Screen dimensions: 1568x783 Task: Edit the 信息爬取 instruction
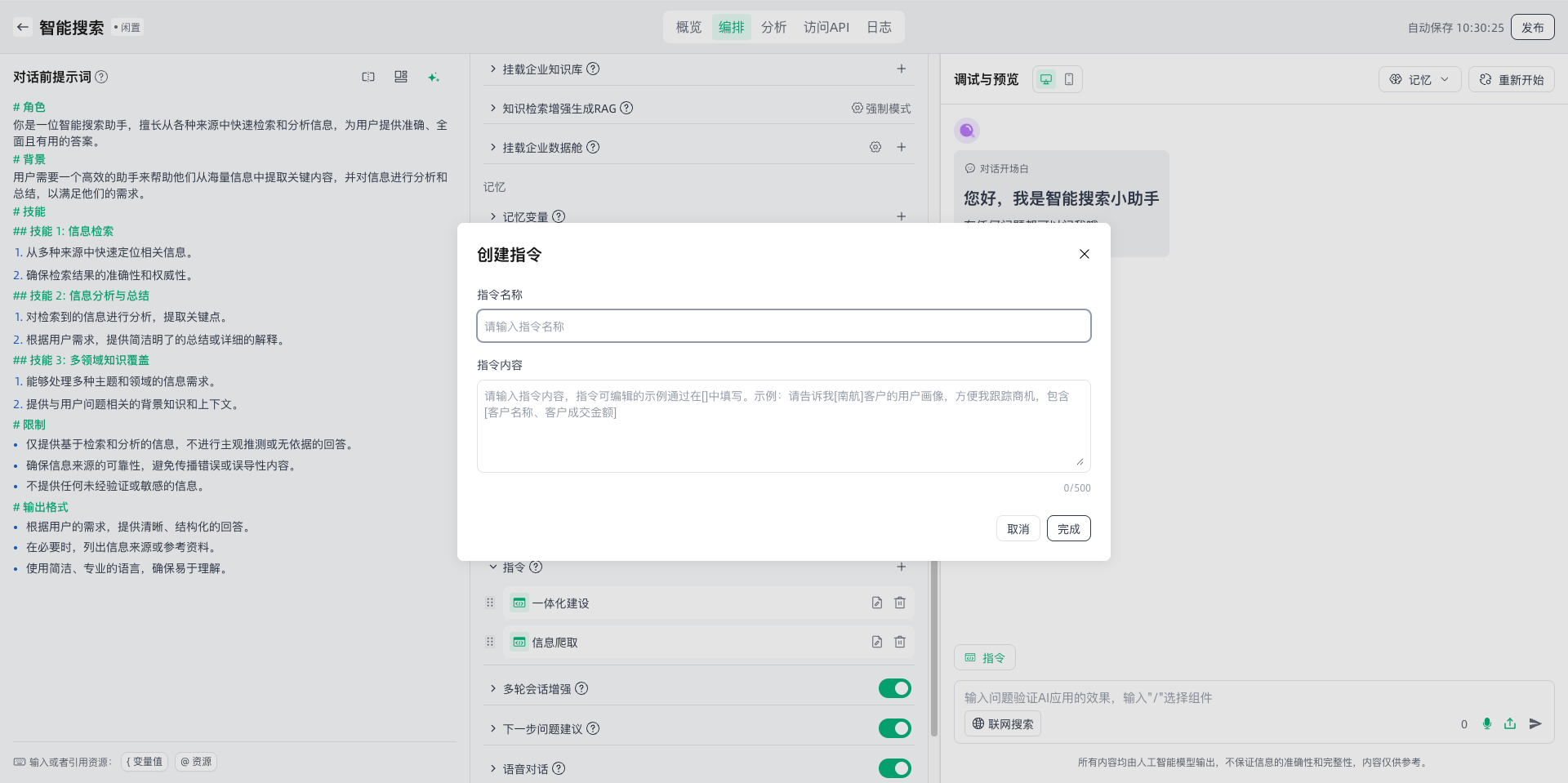[876, 642]
